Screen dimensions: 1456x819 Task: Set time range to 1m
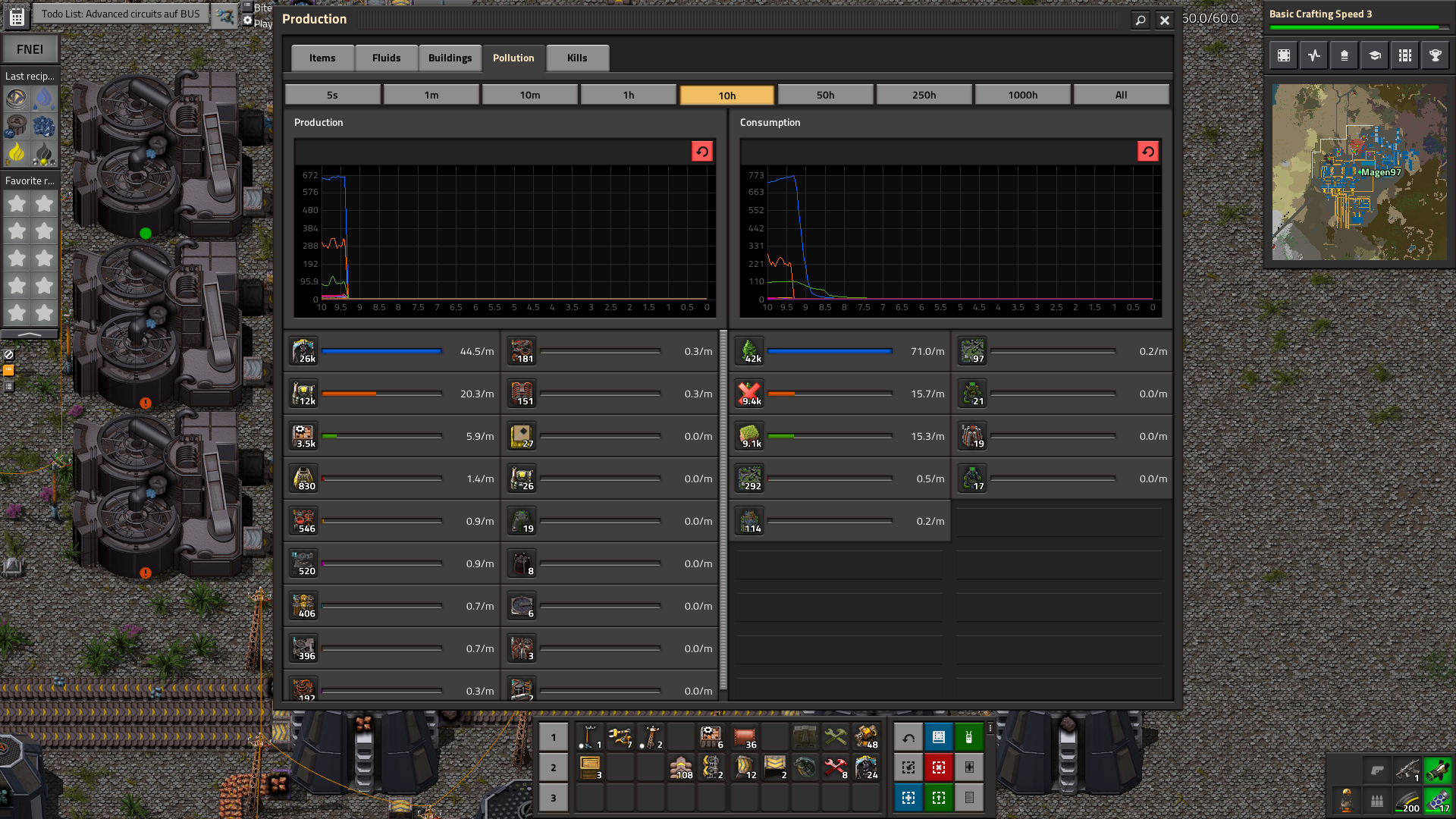point(431,95)
